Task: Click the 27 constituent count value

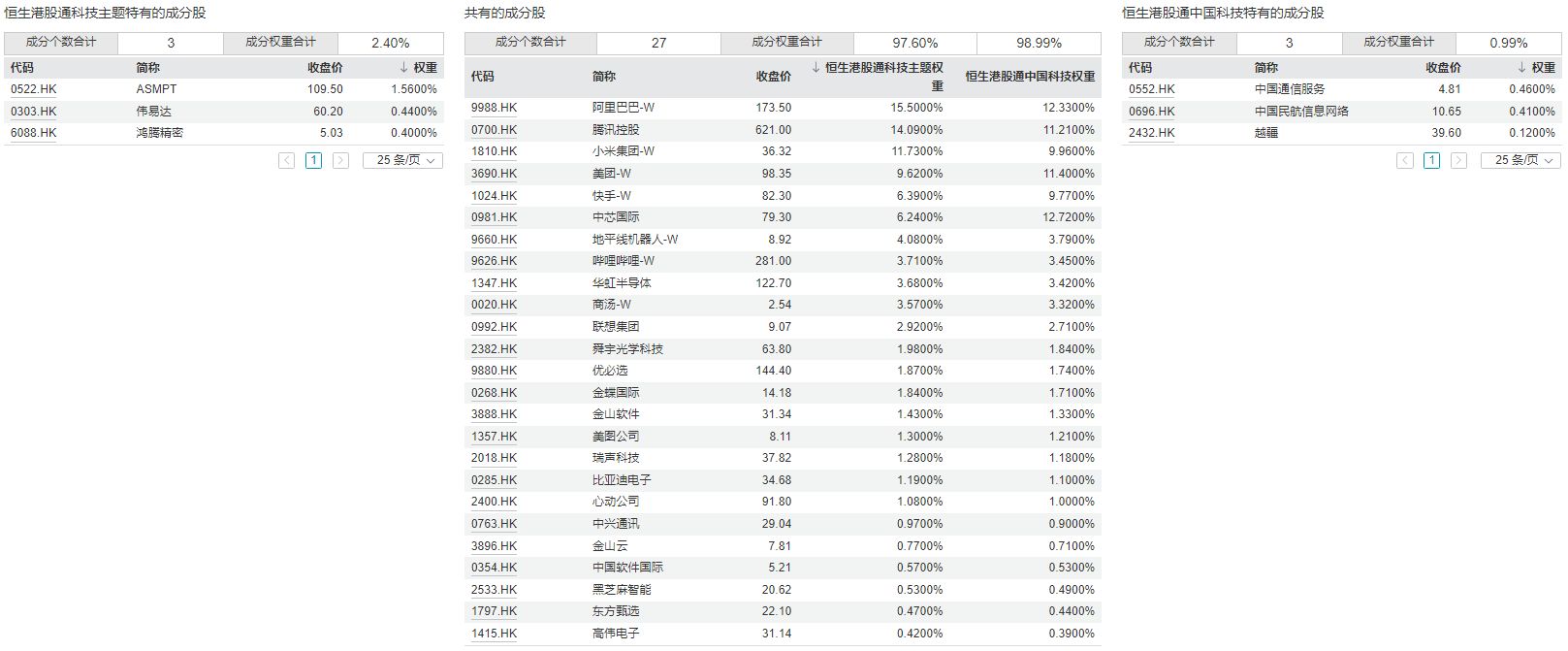Action: [658, 44]
